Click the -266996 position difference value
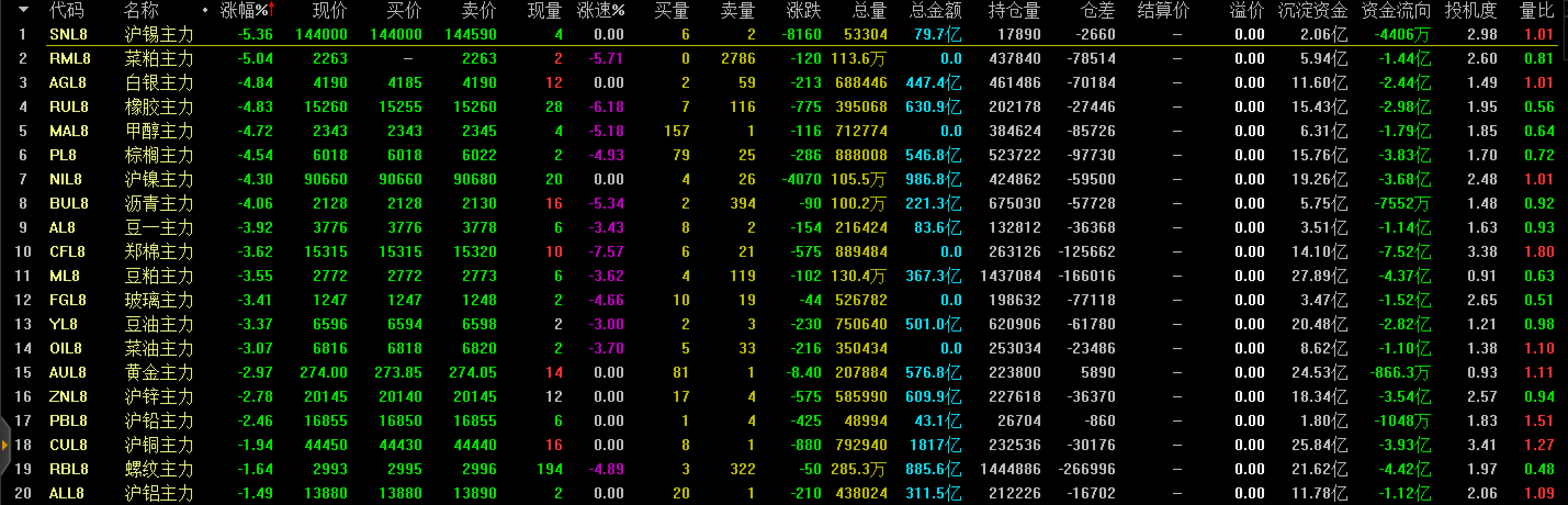 (1086, 469)
